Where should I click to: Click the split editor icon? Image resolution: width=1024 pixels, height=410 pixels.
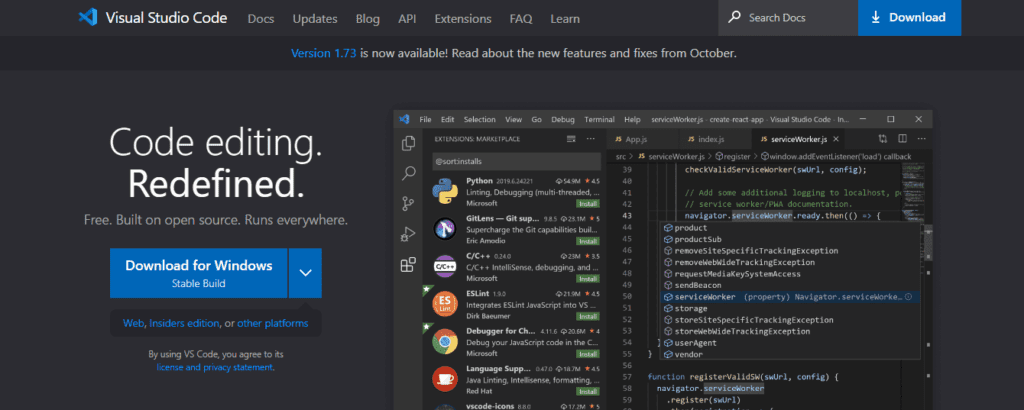point(903,138)
